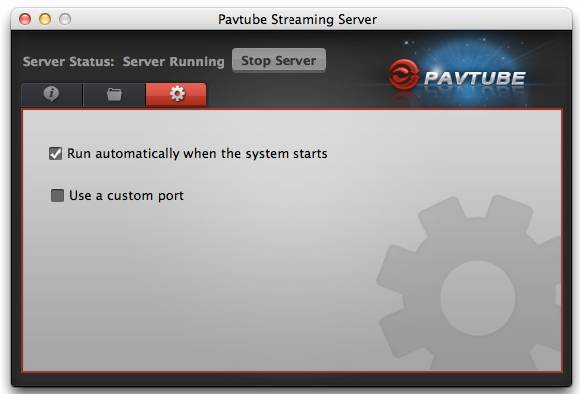The height and width of the screenshot is (394, 580).
Task: Minimize the window with the yellow button
Action: [45, 19]
